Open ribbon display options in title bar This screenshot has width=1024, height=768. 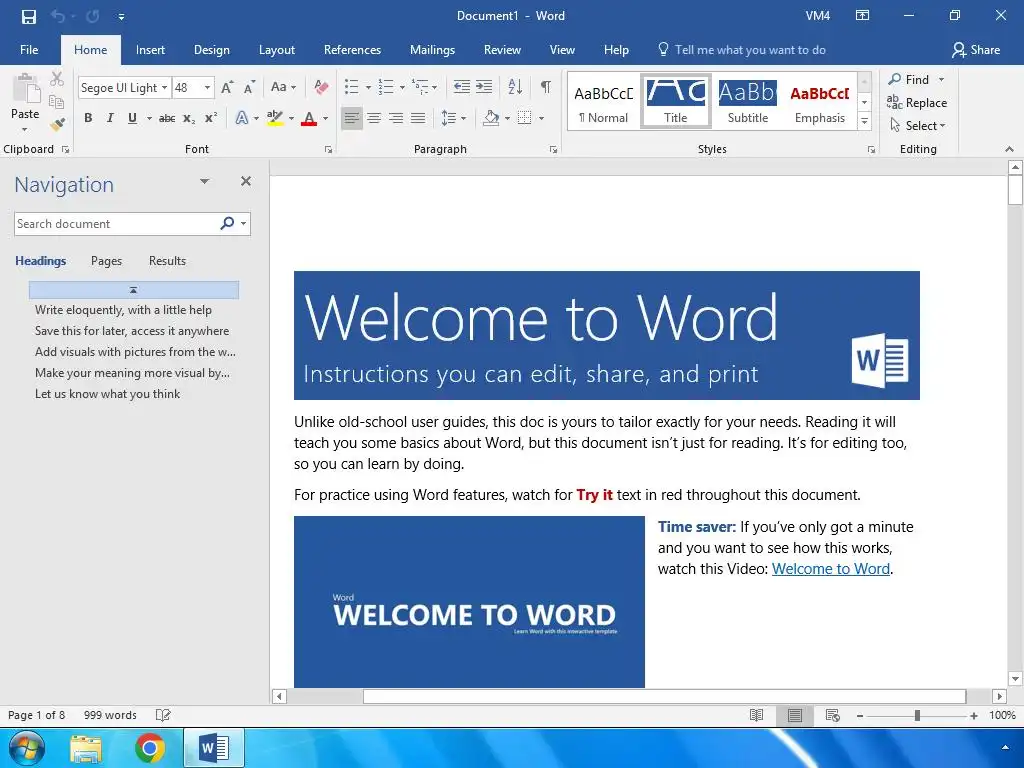pyautogui.click(x=863, y=16)
